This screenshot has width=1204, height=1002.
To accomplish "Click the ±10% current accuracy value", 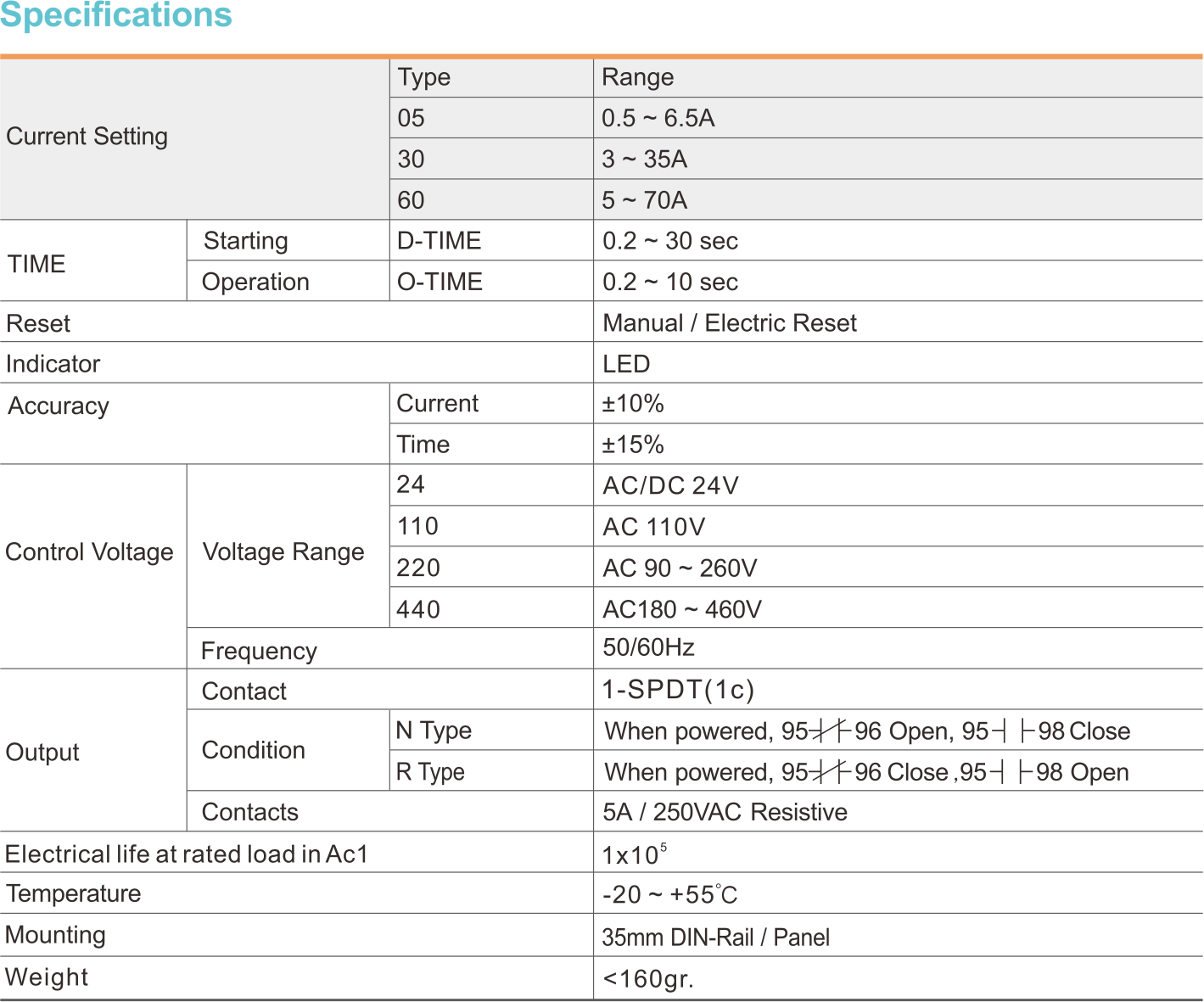I will tap(632, 404).
